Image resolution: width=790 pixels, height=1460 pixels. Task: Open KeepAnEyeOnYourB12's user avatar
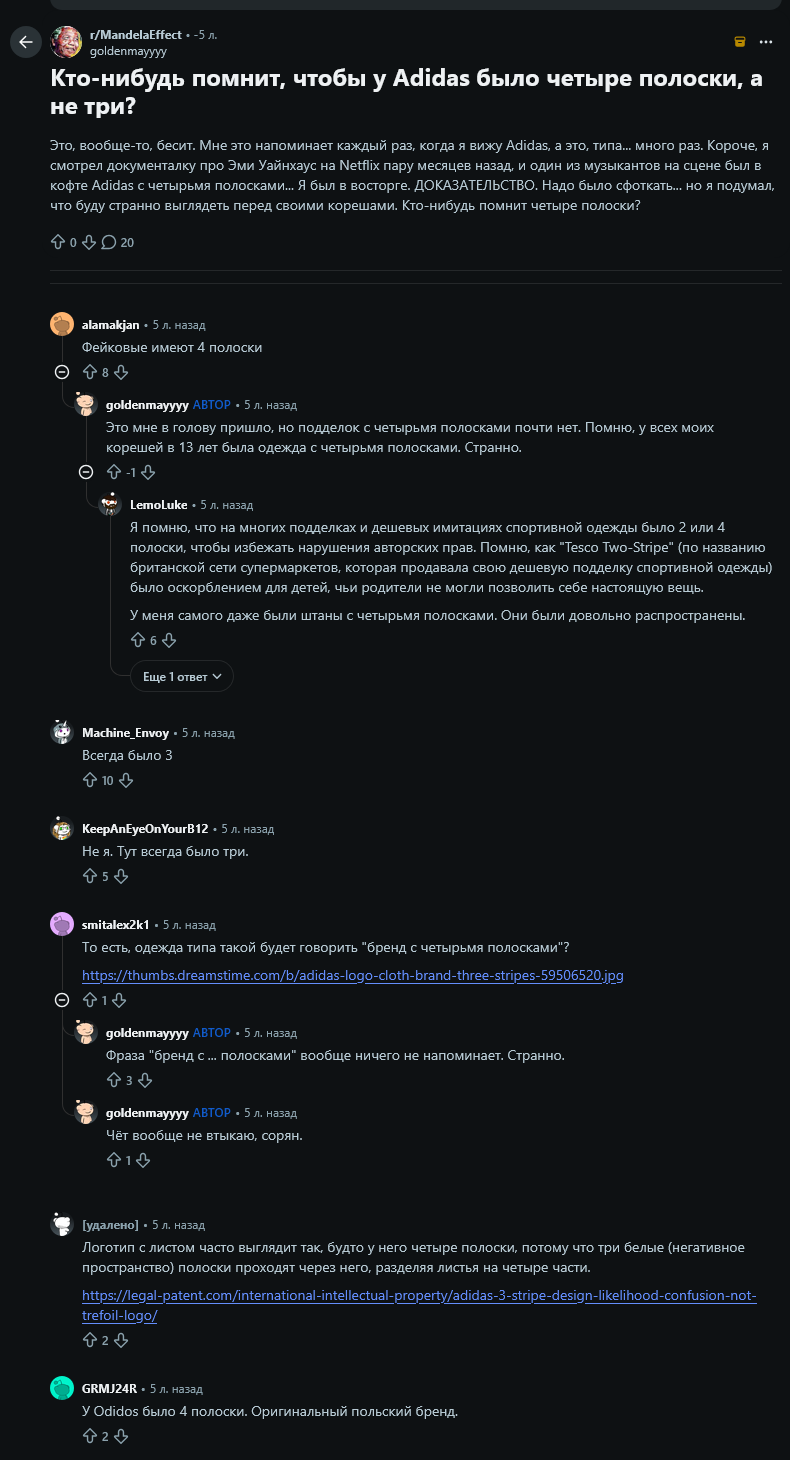tap(62, 828)
